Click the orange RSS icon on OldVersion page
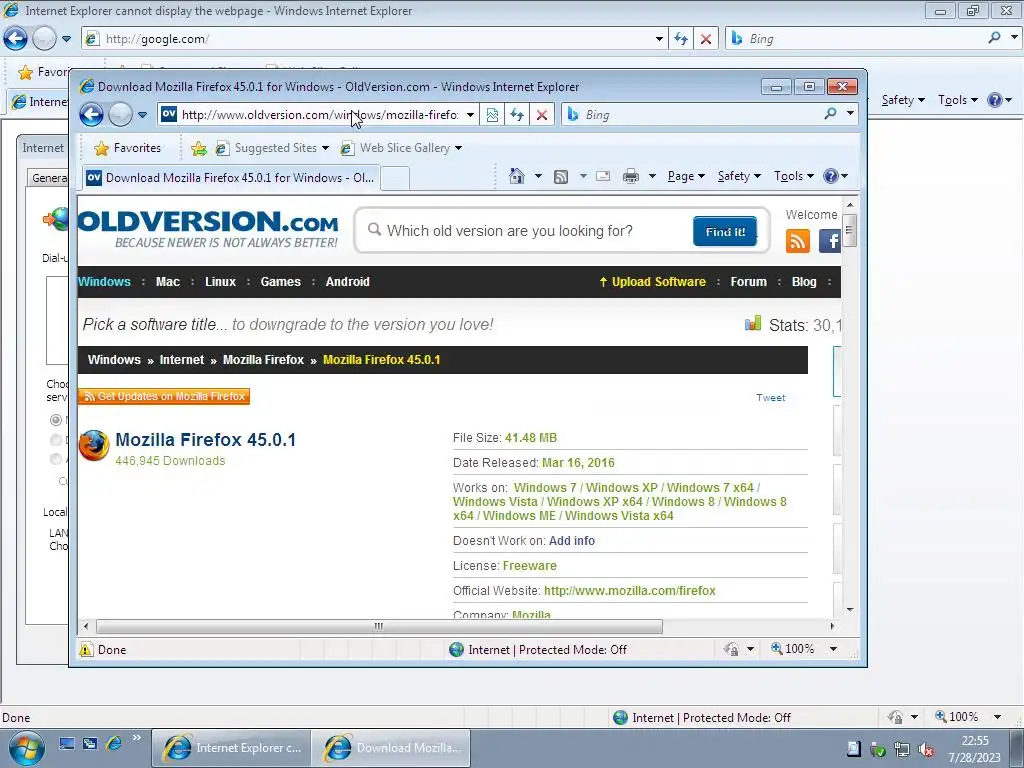The image size is (1024, 768). [x=797, y=241]
